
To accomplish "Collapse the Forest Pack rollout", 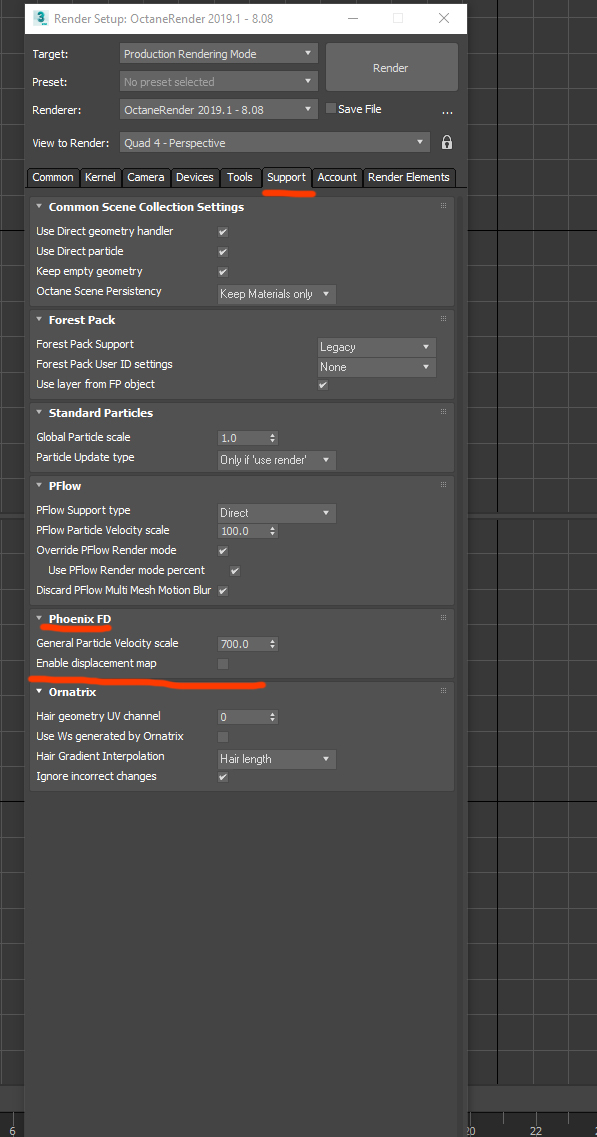I will click(39, 319).
